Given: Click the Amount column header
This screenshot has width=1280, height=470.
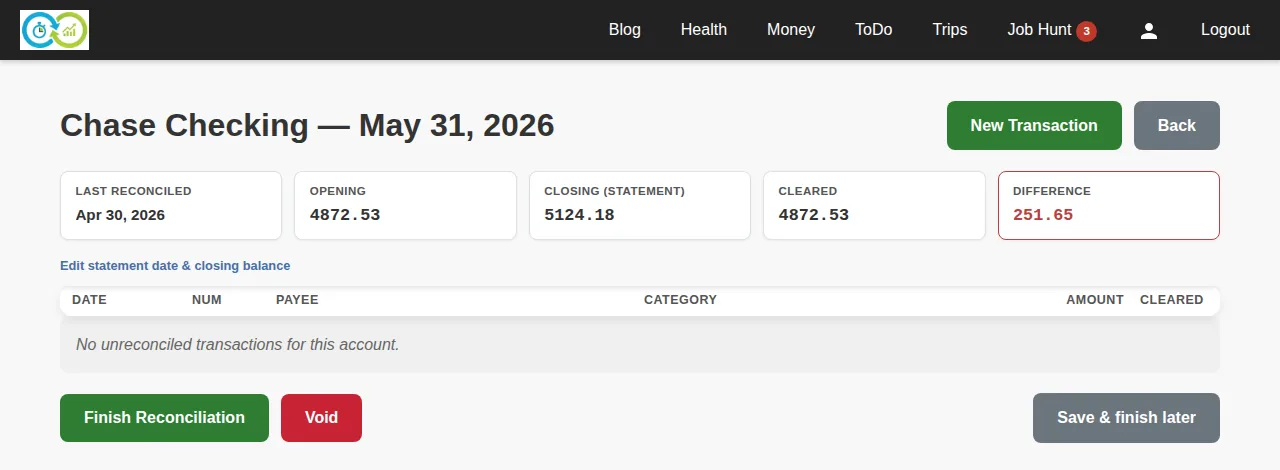Looking at the screenshot, I should pyautogui.click(x=1095, y=300).
